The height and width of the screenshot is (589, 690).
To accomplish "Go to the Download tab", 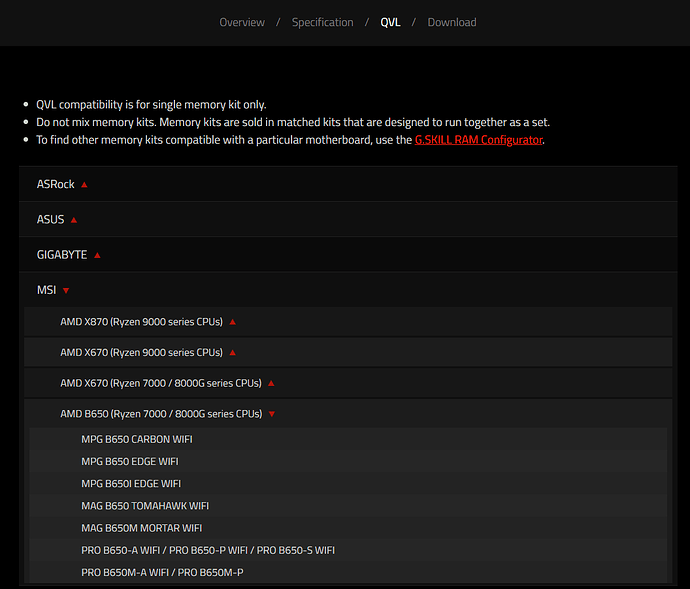I will 452,22.
